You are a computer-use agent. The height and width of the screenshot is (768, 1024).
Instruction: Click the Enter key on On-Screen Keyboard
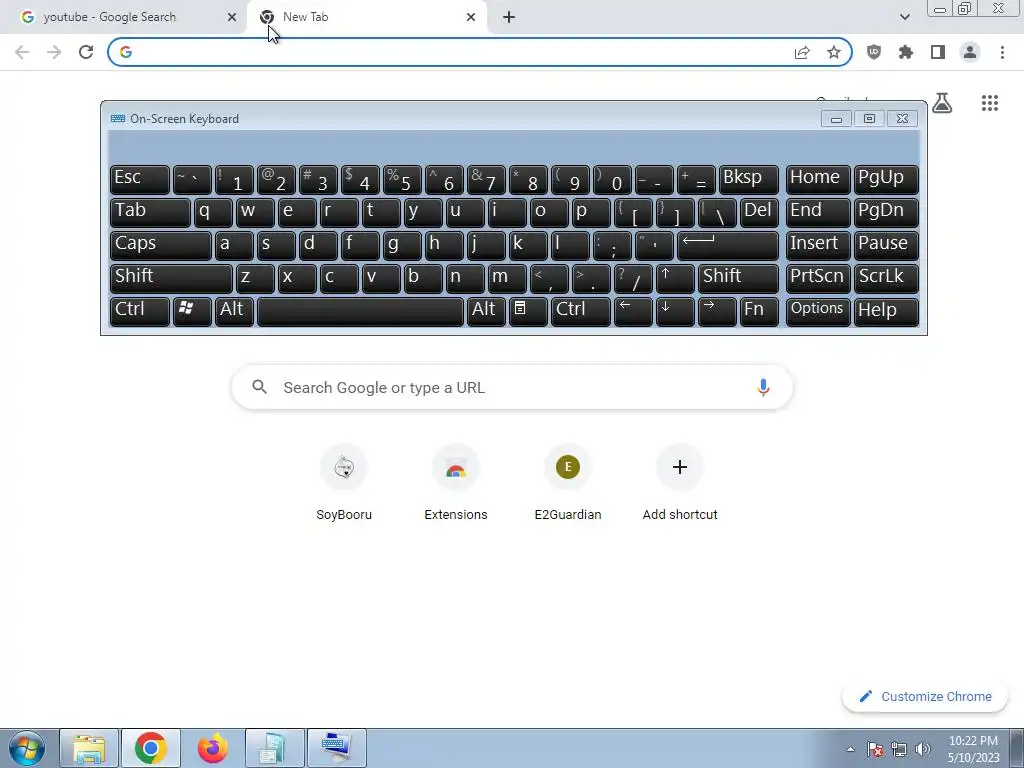[728, 245]
